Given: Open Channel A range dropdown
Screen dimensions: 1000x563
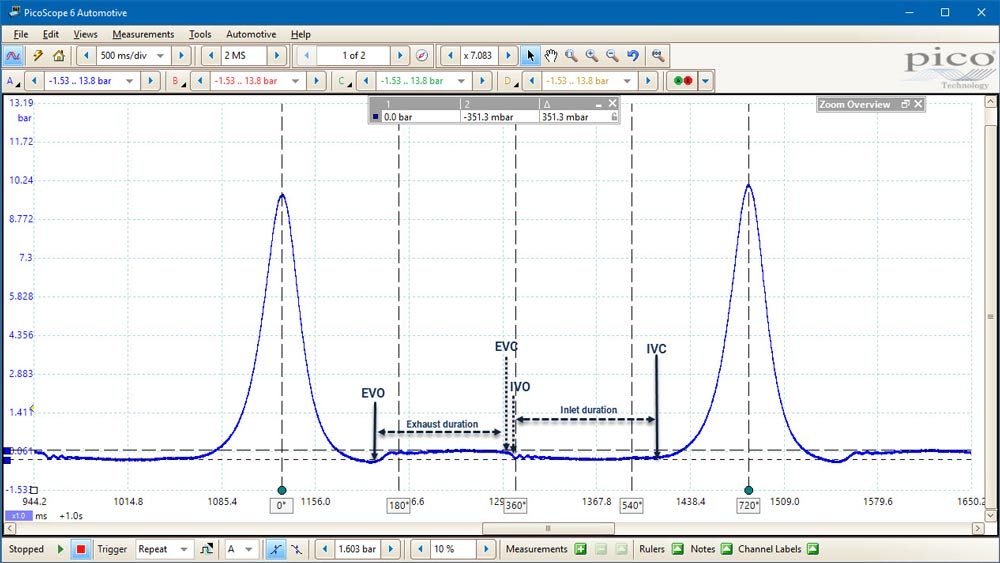Looking at the screenshot, I should (x=129, y=81).
